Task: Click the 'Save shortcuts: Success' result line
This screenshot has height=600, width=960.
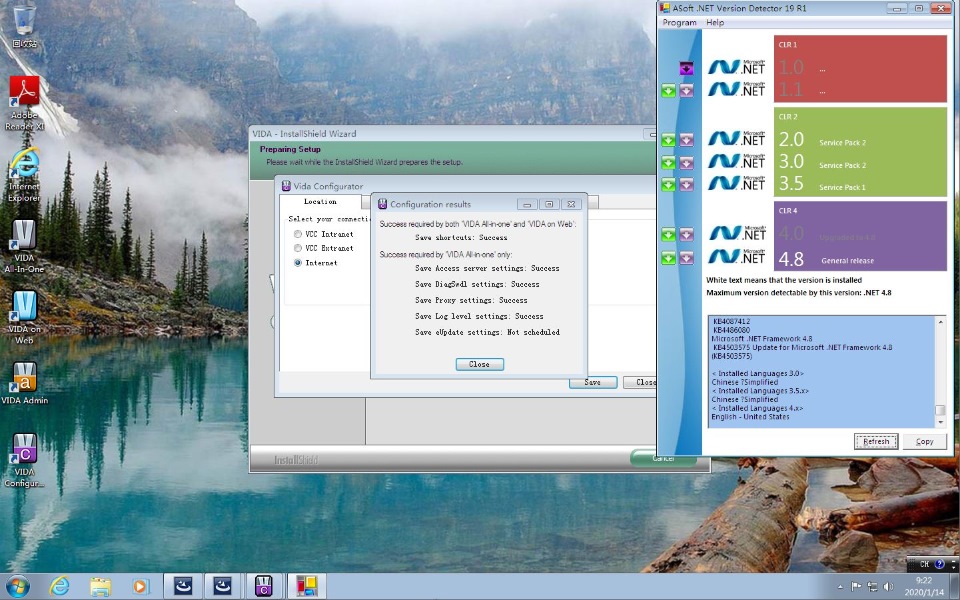Action: tap(460, 238)
